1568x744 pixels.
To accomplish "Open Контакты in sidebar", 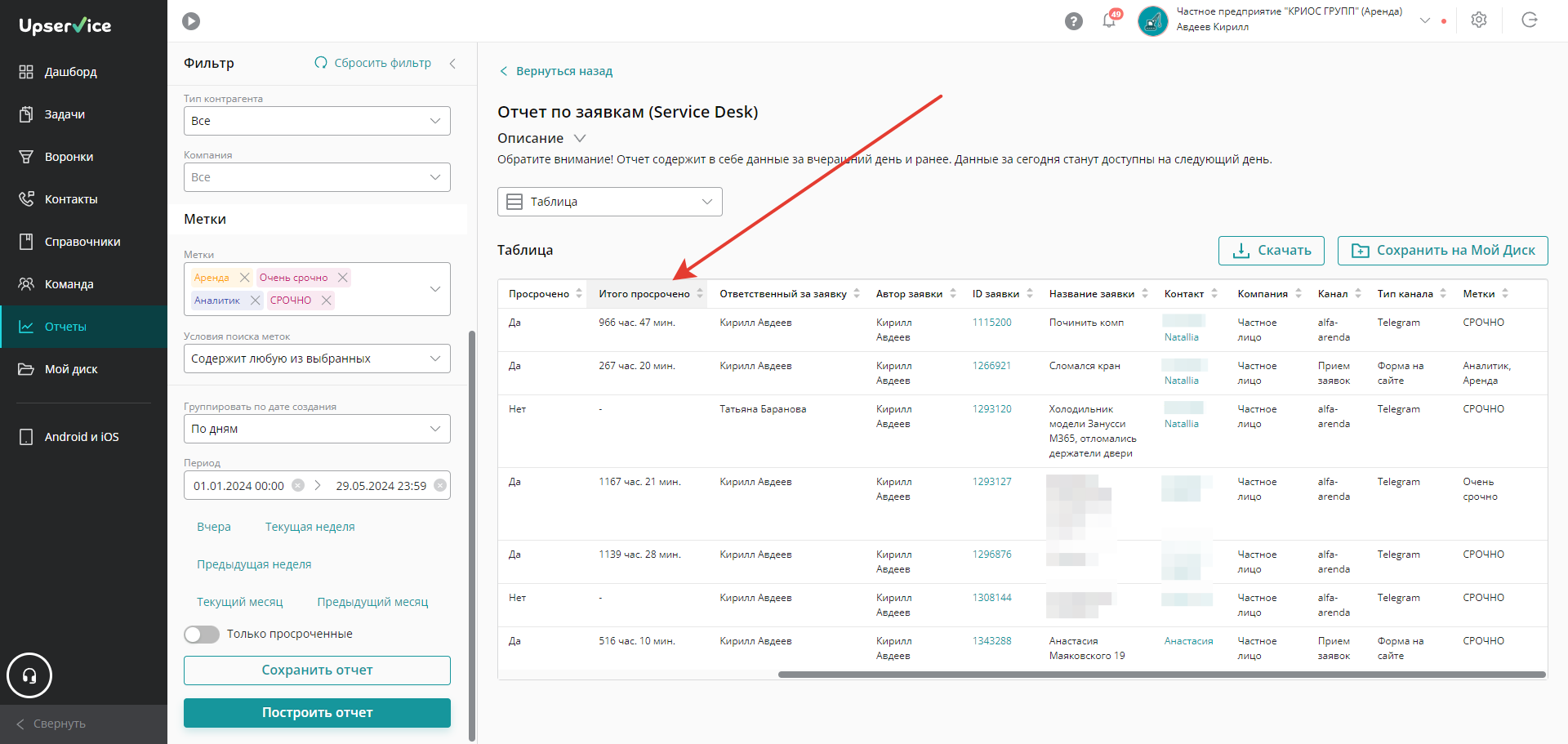I will coord(83,199).
